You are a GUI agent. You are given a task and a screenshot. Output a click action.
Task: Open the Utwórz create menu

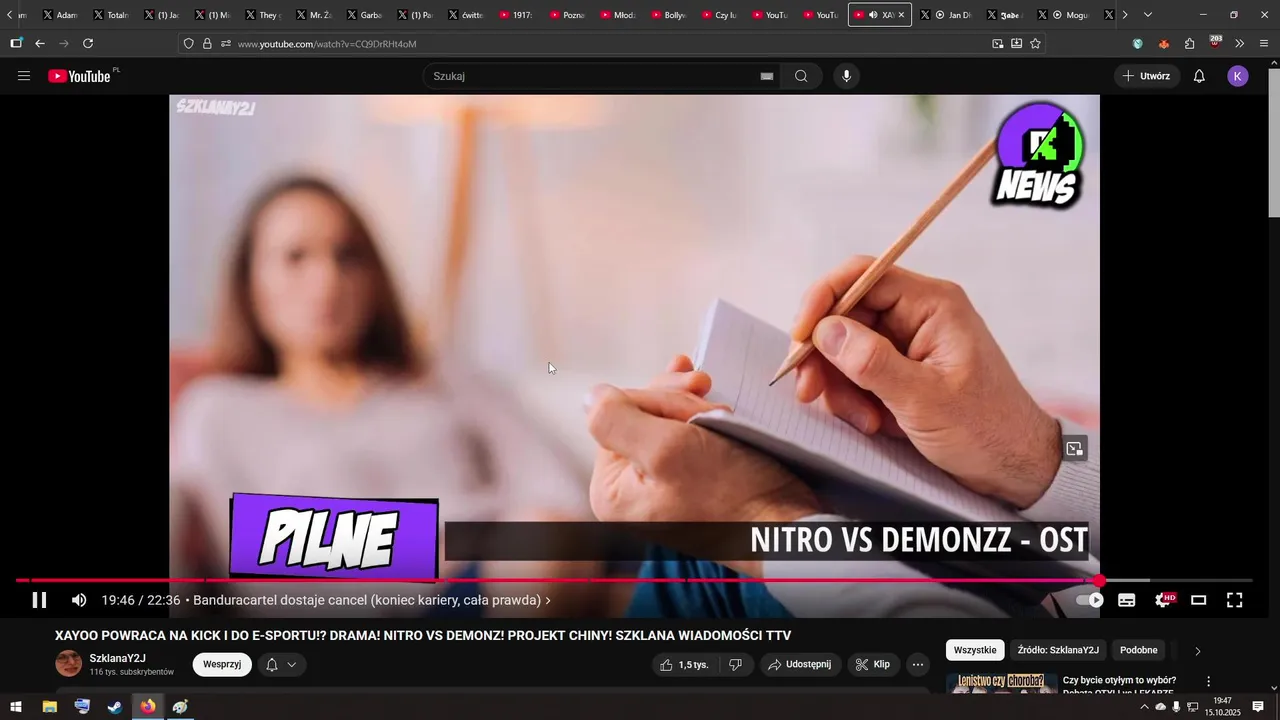pyautogui.click(x=1147, y=76)
